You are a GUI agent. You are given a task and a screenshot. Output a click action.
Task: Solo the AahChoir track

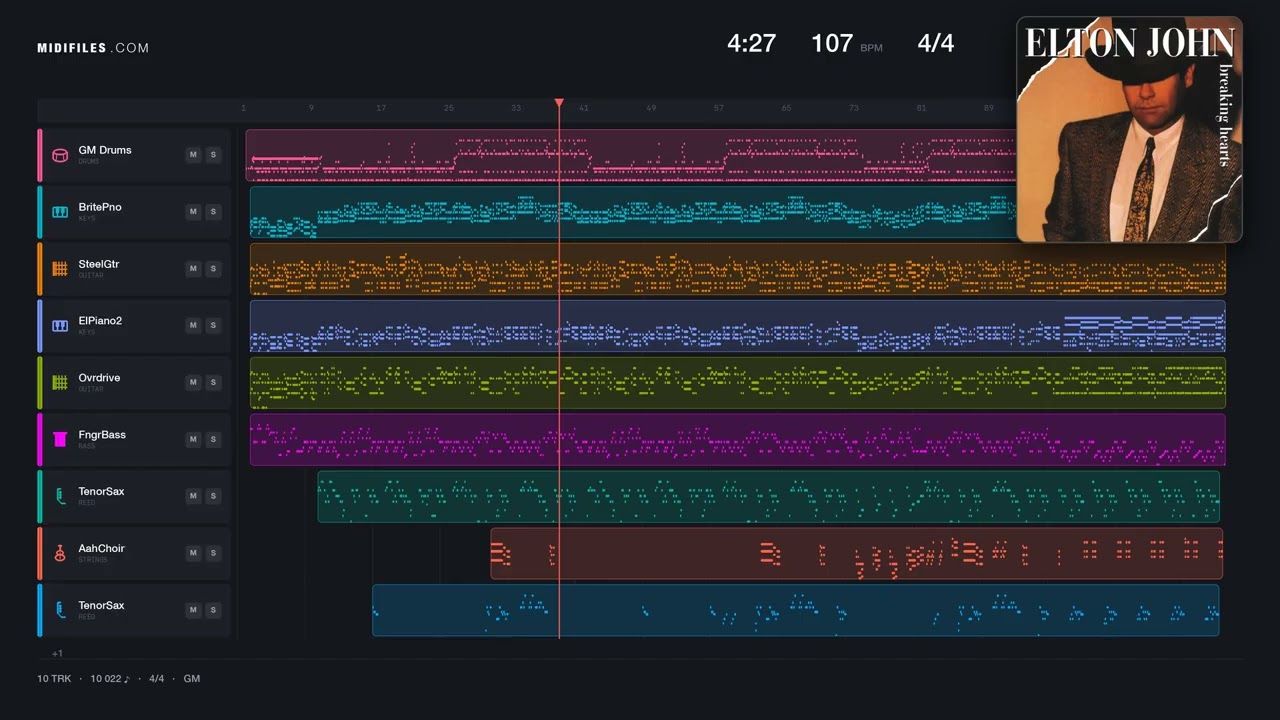(x=213, y=554)
